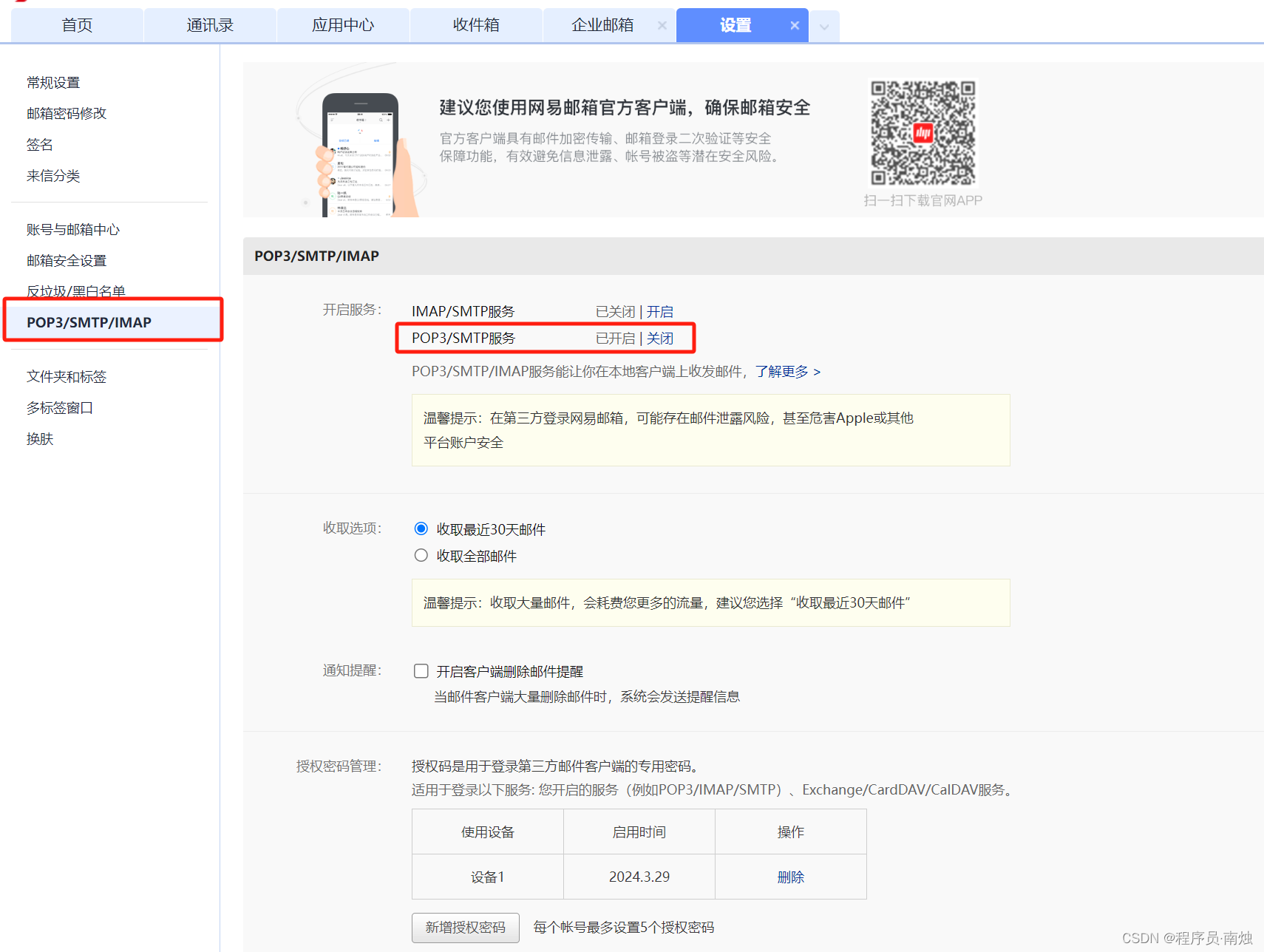Click the POP3/SMTP/IMAP section heading
The image size is (1264, 952).
point(316,256)
